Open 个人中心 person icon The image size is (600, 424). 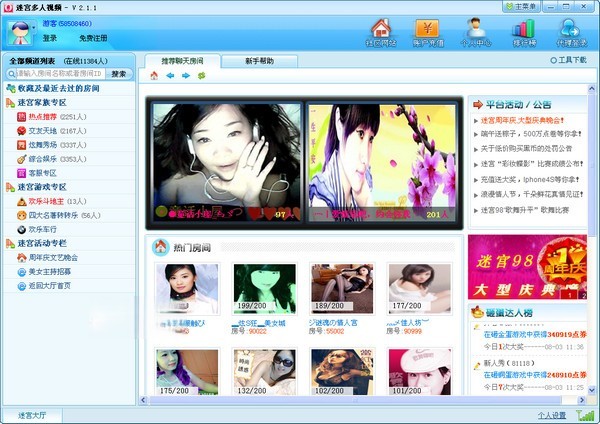pos(475,29)
